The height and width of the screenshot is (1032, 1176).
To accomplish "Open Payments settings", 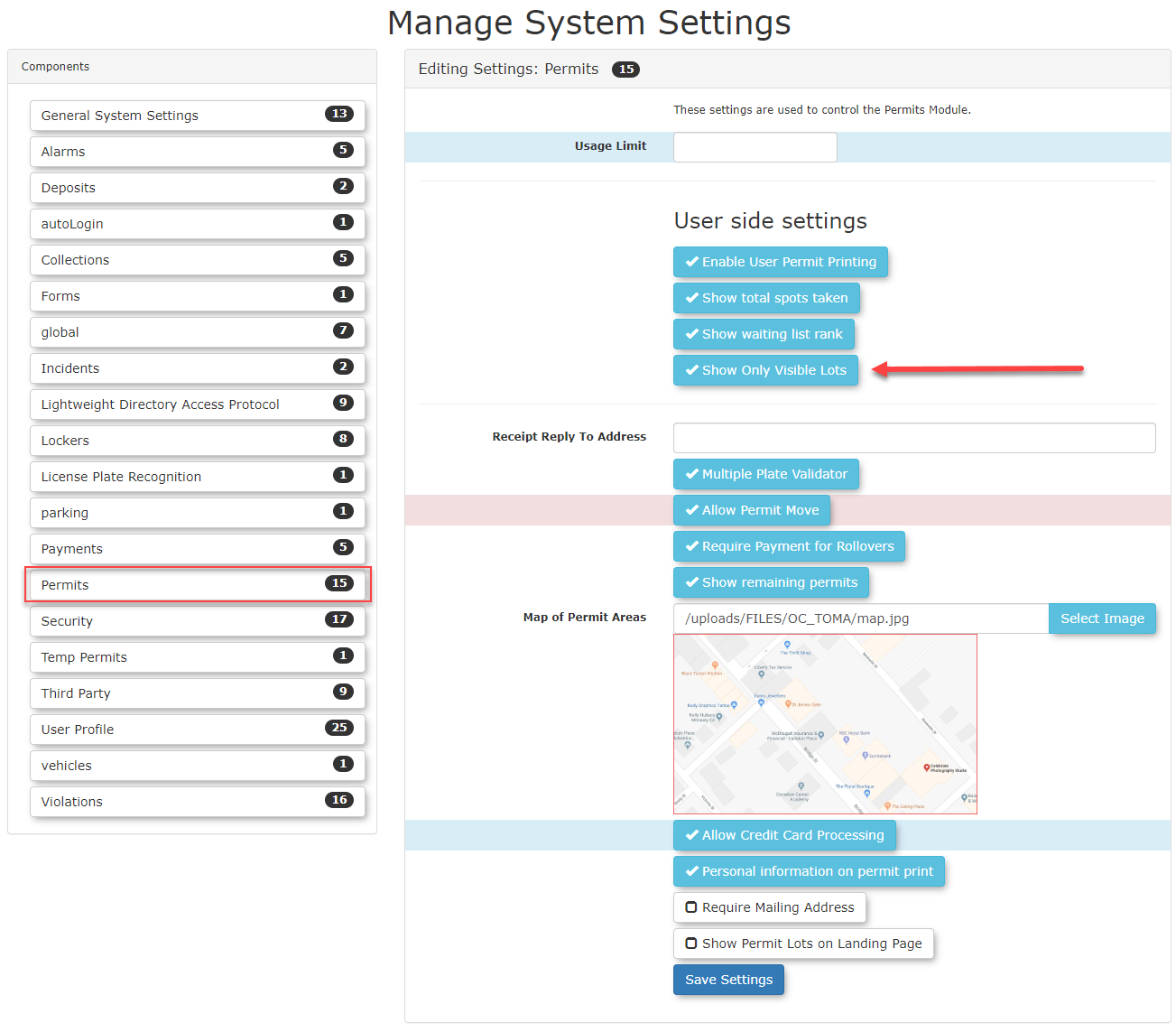I will pos(198,549).
